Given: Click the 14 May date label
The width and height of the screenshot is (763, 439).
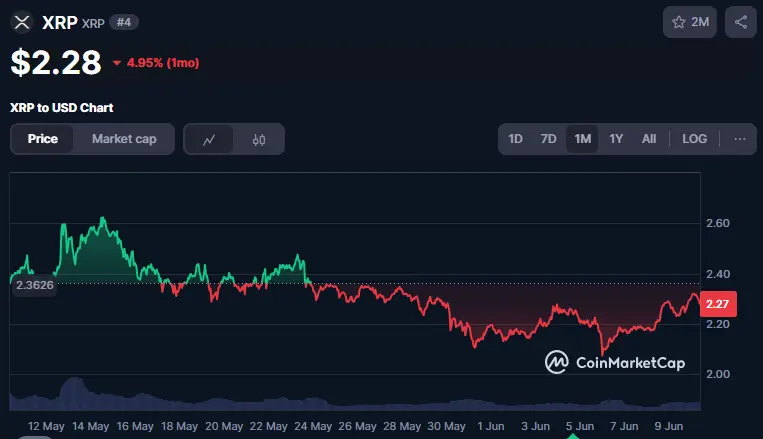Looking at the screenshot, I should (x=91, y=426).
